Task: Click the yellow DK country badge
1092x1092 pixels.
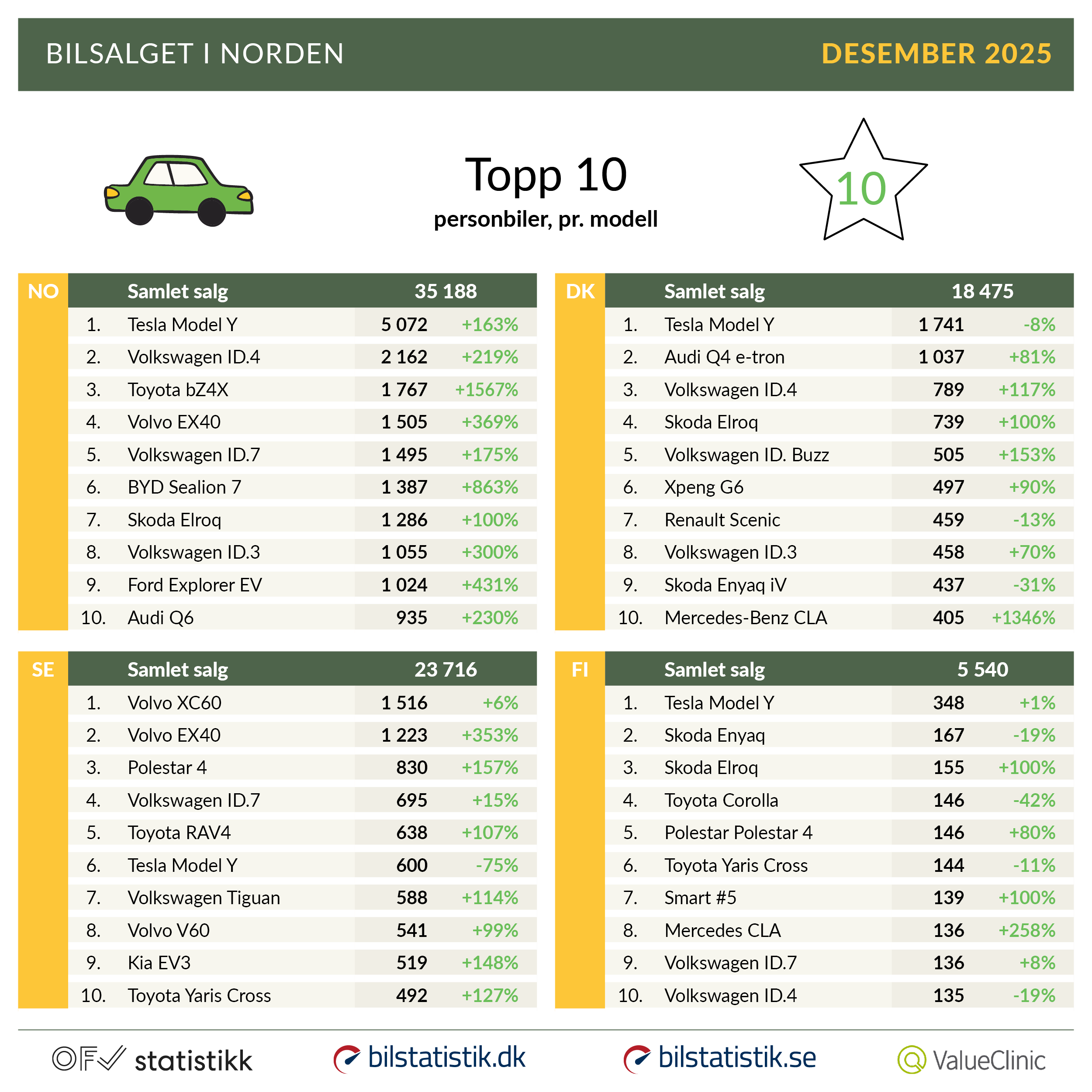Action: pos(580,291)
